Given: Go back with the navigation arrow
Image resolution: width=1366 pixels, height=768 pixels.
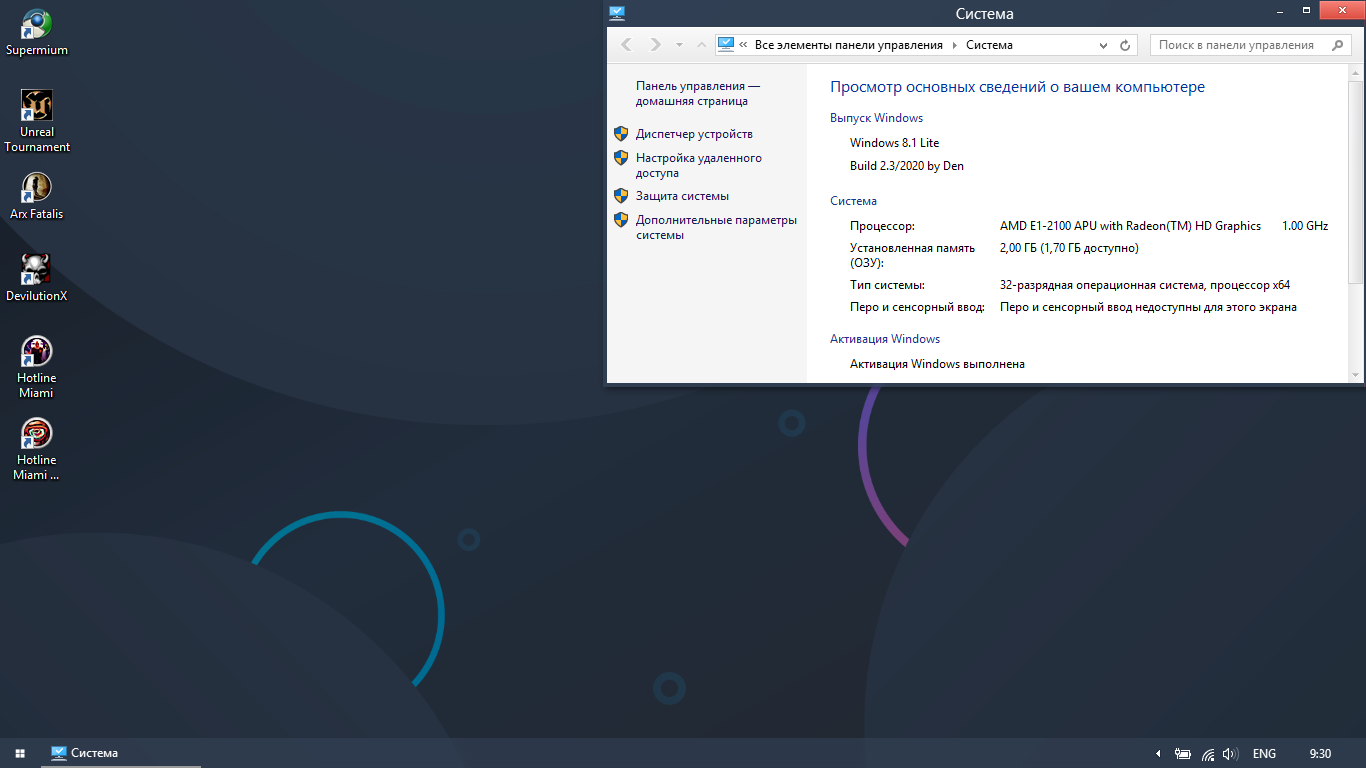Looking at the screenshot, I should click(x=627, y=45).
